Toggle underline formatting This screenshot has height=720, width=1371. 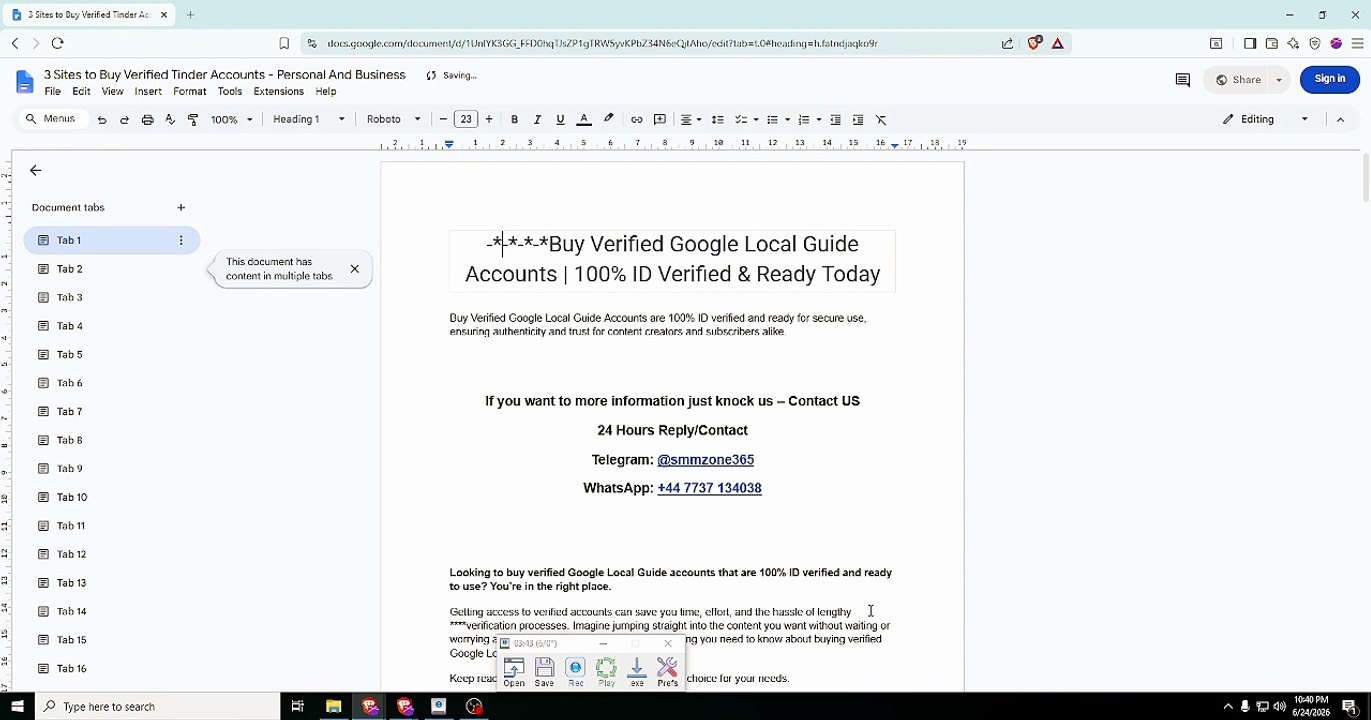pyautogui.click(x=560, y=120)
